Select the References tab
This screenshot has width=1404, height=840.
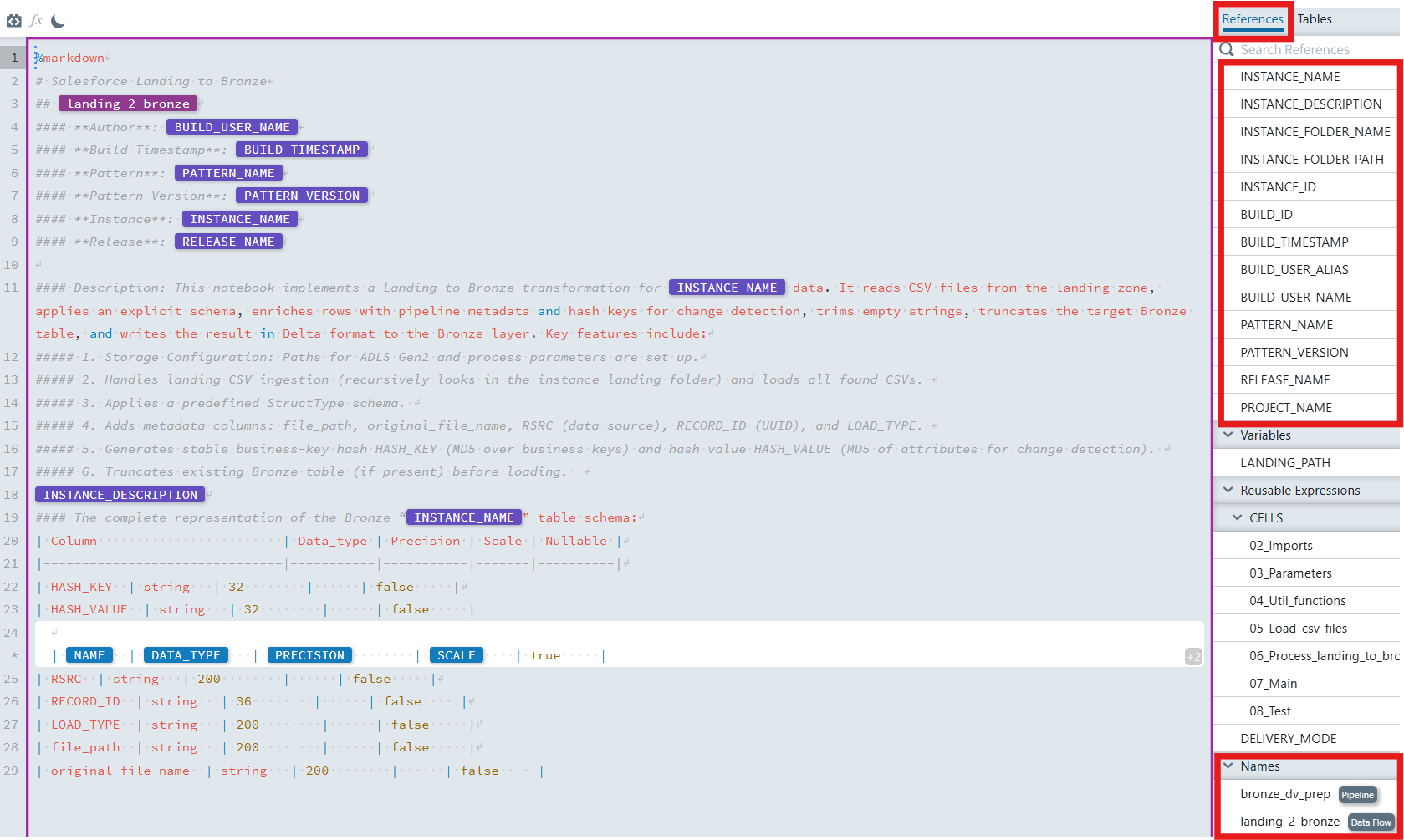[1252, 19]
